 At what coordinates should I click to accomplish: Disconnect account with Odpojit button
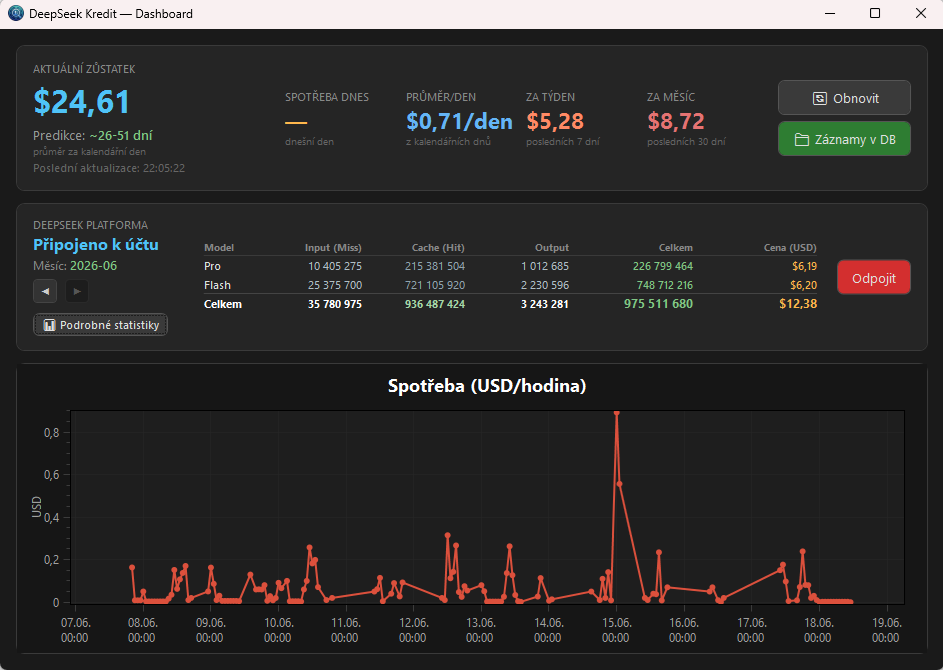(873, 277)
